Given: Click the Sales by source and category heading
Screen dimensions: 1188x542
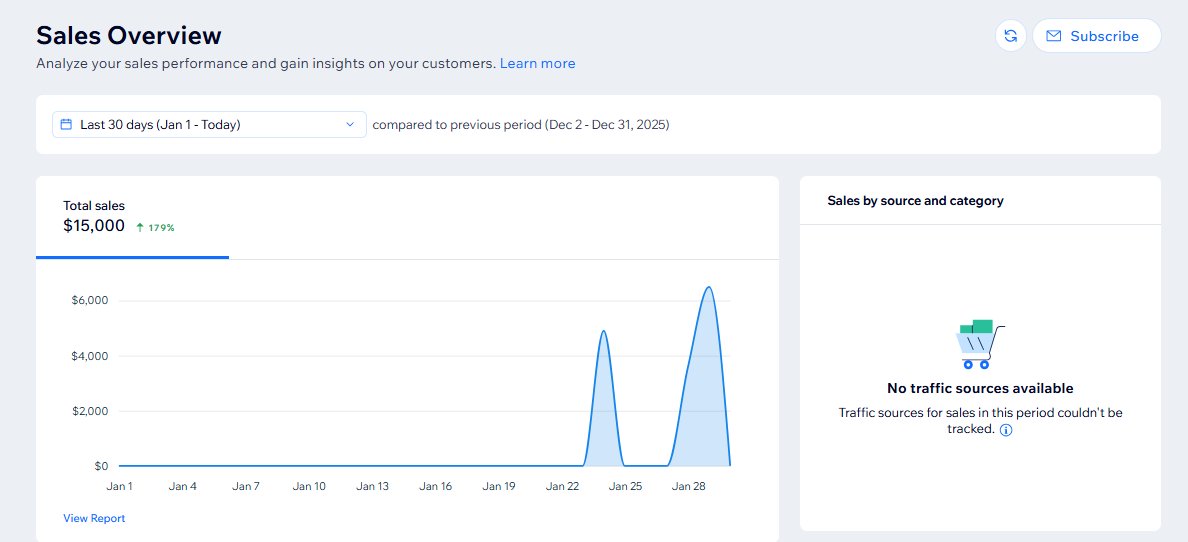Looking at the screenshot, I should coord(915,201).
